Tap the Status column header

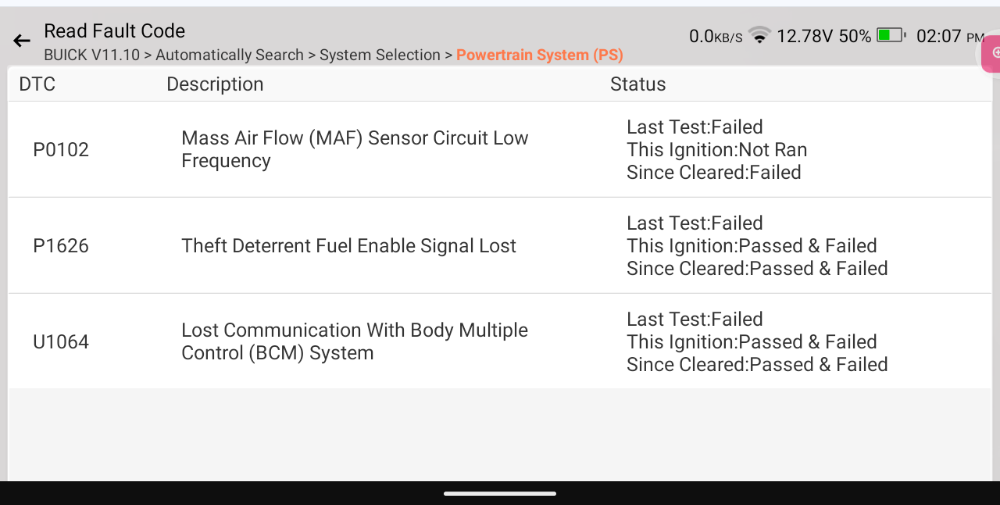pyautogui.click(x=638, y=84)
